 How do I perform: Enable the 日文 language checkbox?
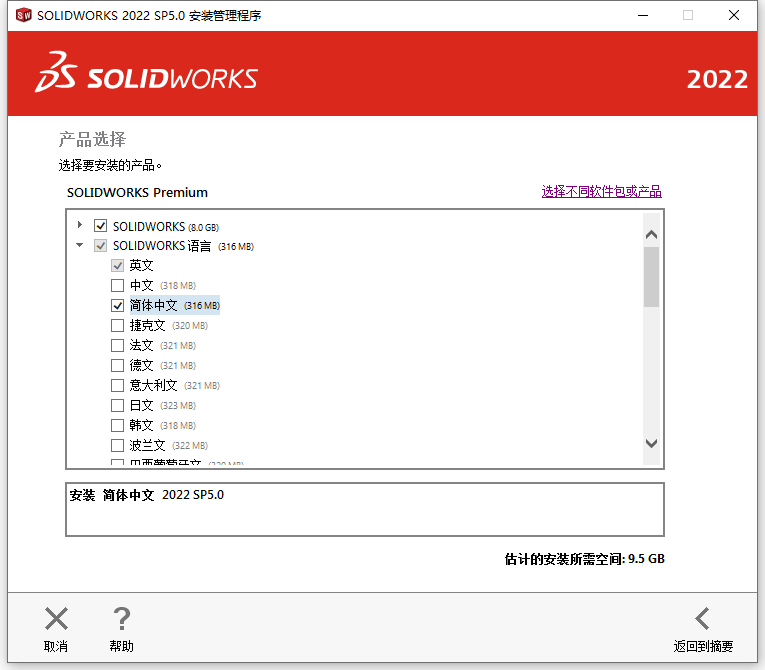pos(117,406)
